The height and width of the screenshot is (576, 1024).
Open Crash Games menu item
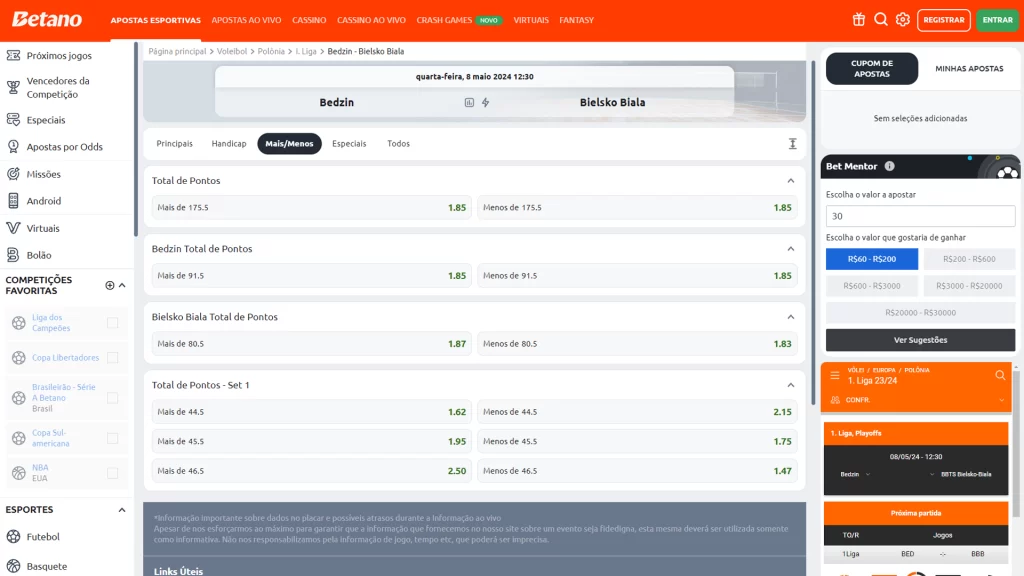[x=444, y=20]
